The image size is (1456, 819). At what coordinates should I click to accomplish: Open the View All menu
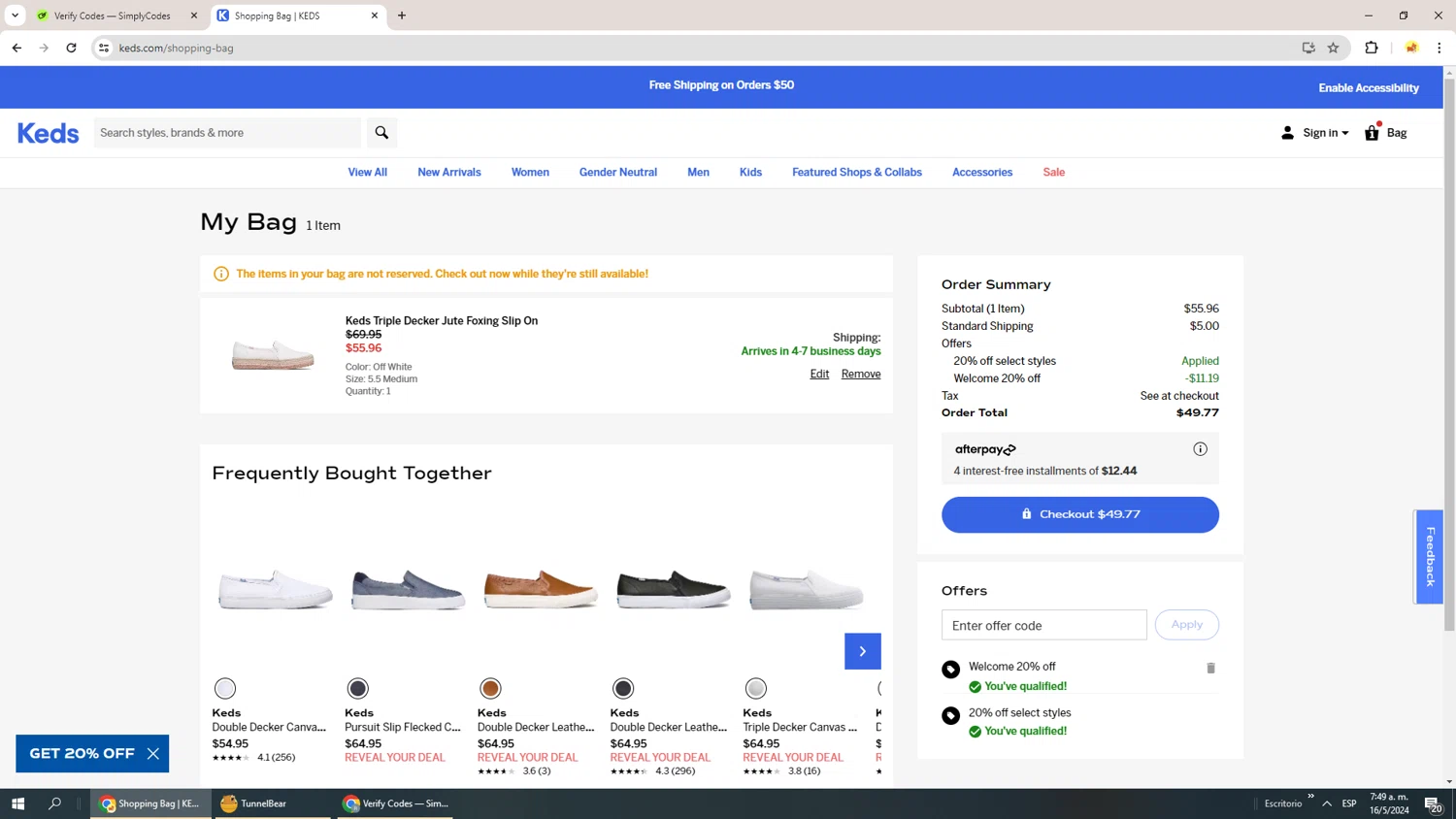pyautogui.click(x=368, y=172)
